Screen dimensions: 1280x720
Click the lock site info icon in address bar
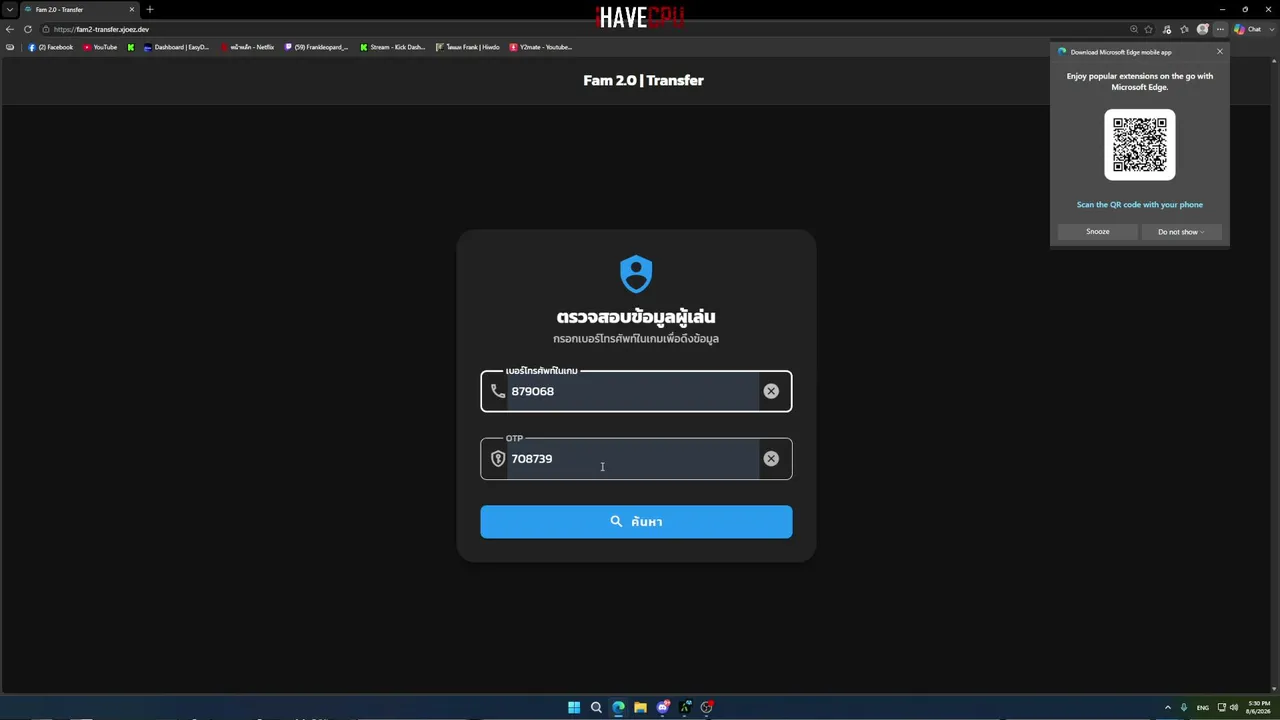[x=46, y=29]
